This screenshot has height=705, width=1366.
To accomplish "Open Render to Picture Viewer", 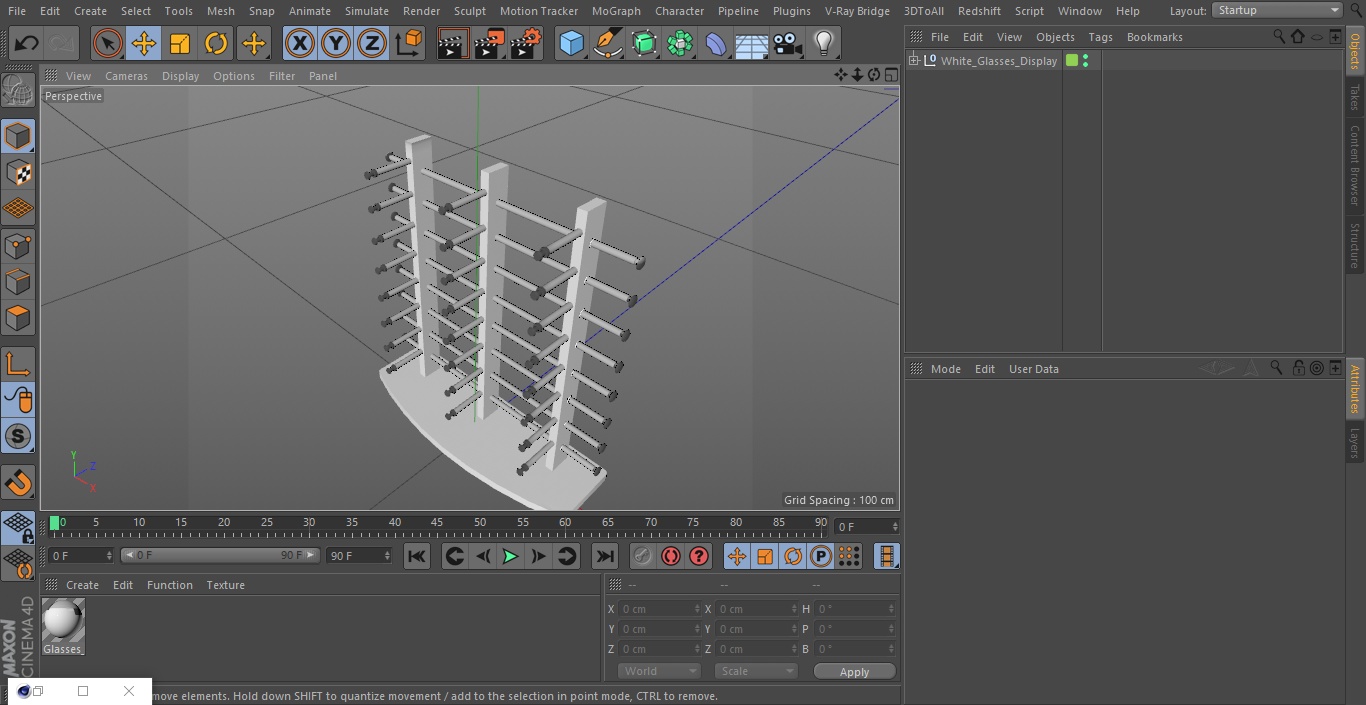I will point(489,43).
